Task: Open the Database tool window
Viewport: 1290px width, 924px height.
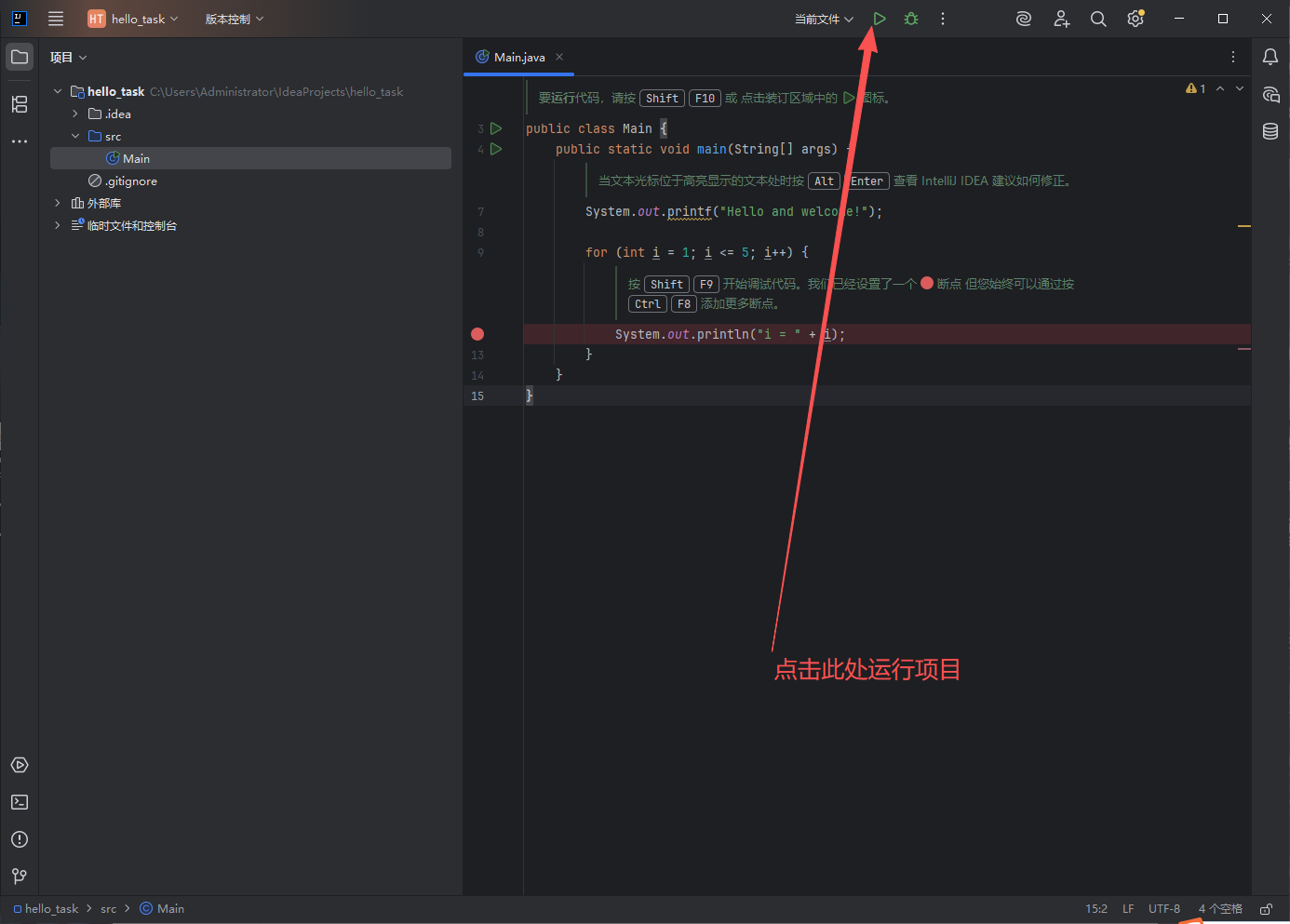Action: (x=1270, y=131)
